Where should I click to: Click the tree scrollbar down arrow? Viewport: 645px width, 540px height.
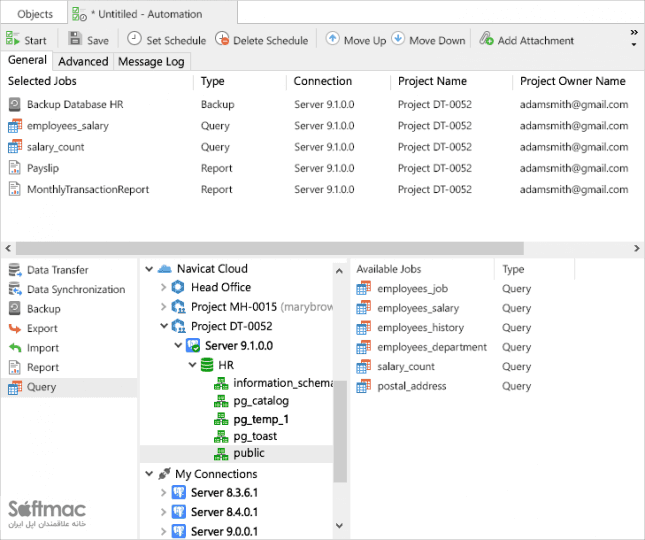click(x=339, y=526)
